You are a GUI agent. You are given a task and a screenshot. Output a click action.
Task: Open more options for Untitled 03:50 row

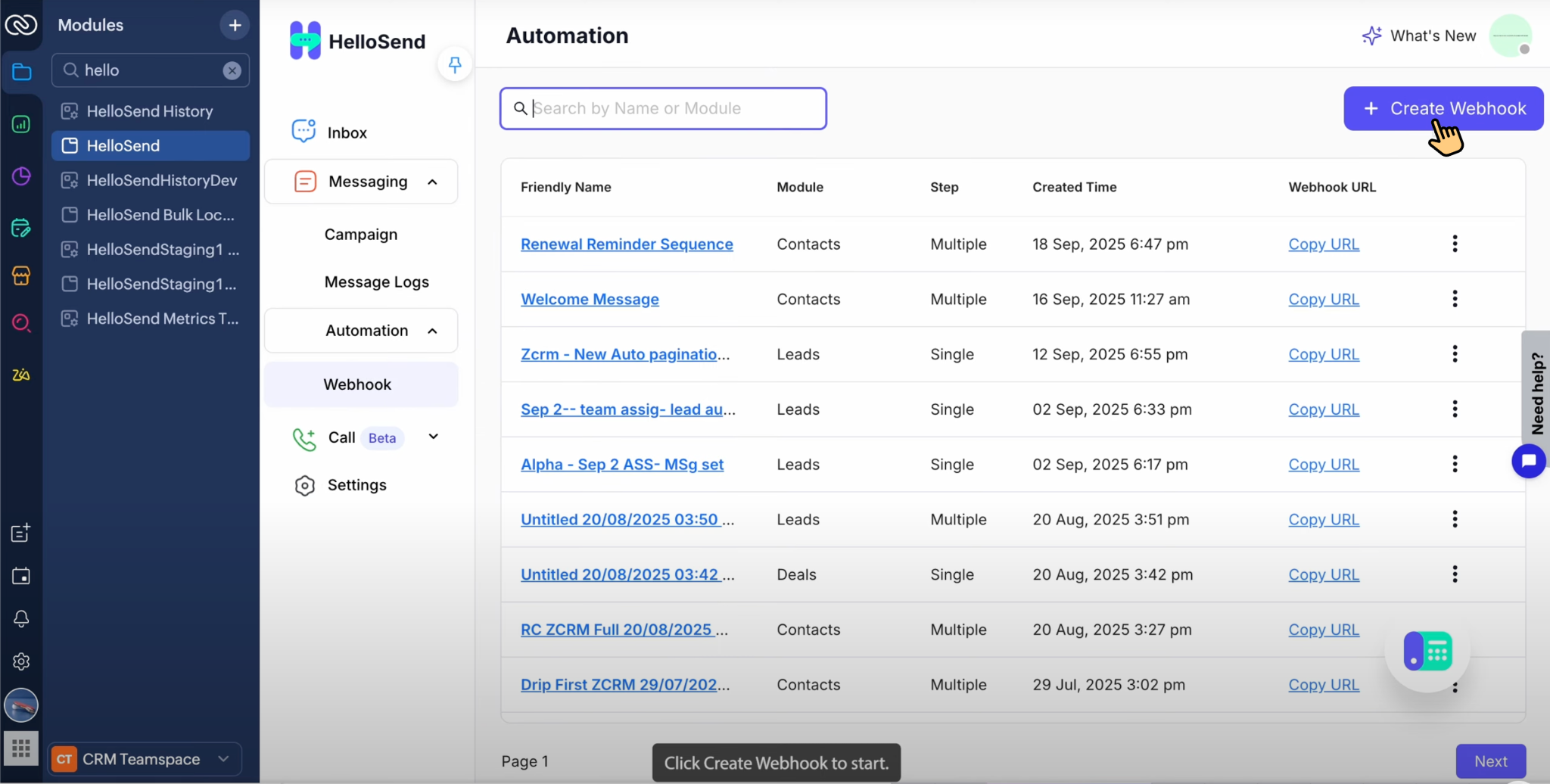pos(1455,519)
